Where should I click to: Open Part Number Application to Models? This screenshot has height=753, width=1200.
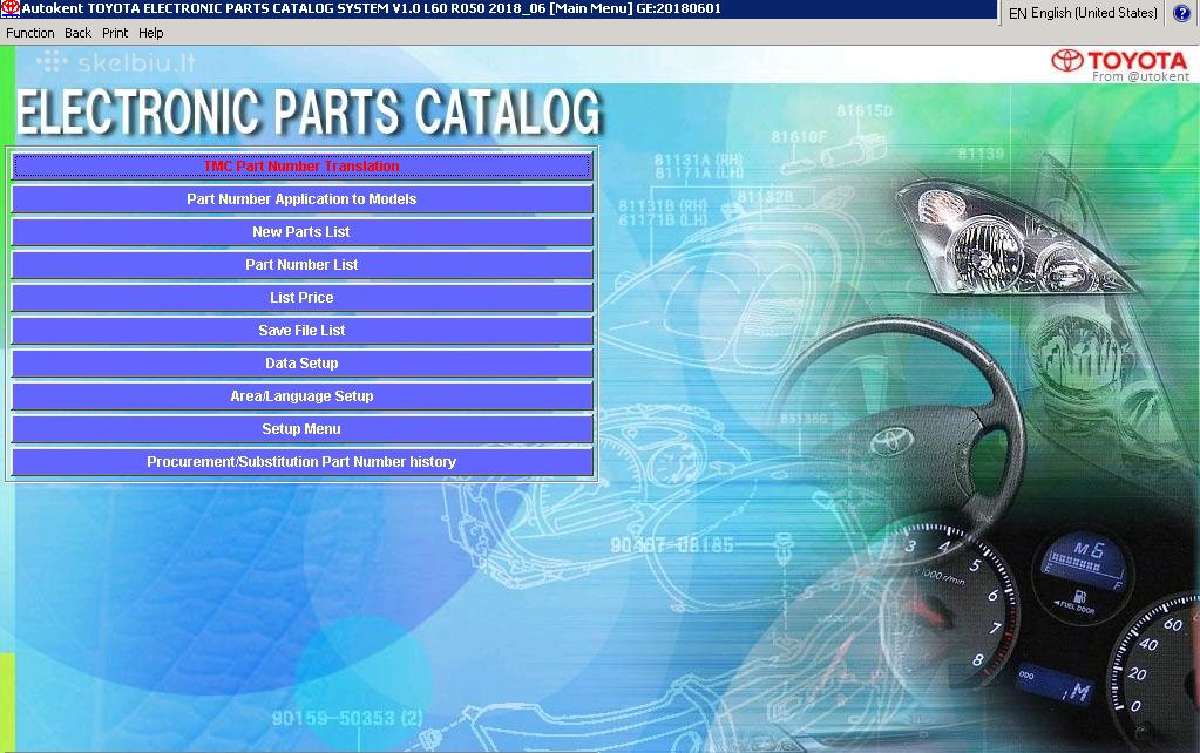(x=302, y=199)
